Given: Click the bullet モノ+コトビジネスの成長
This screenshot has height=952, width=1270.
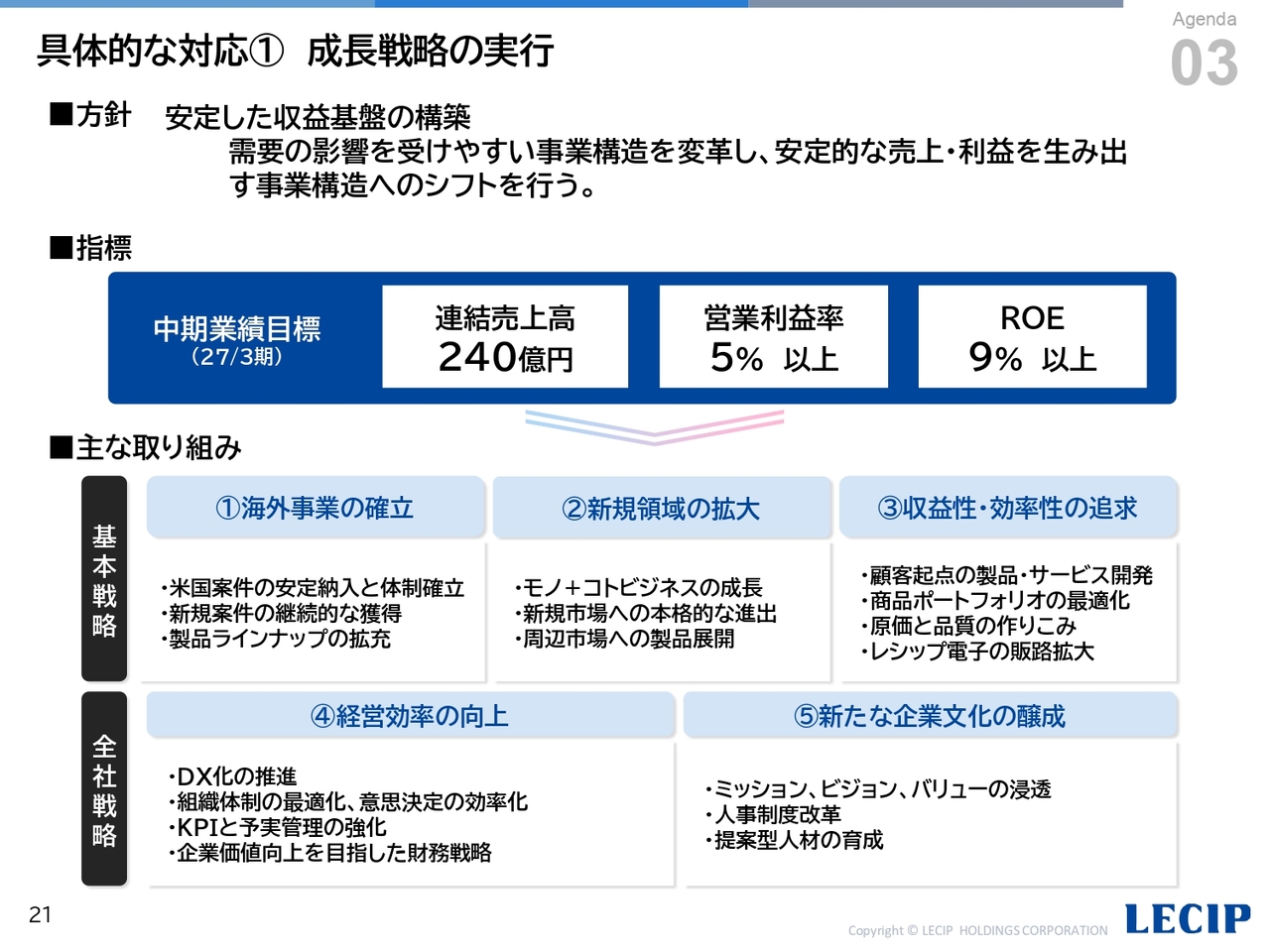Looking at the screenshot, I should point(639,588).
